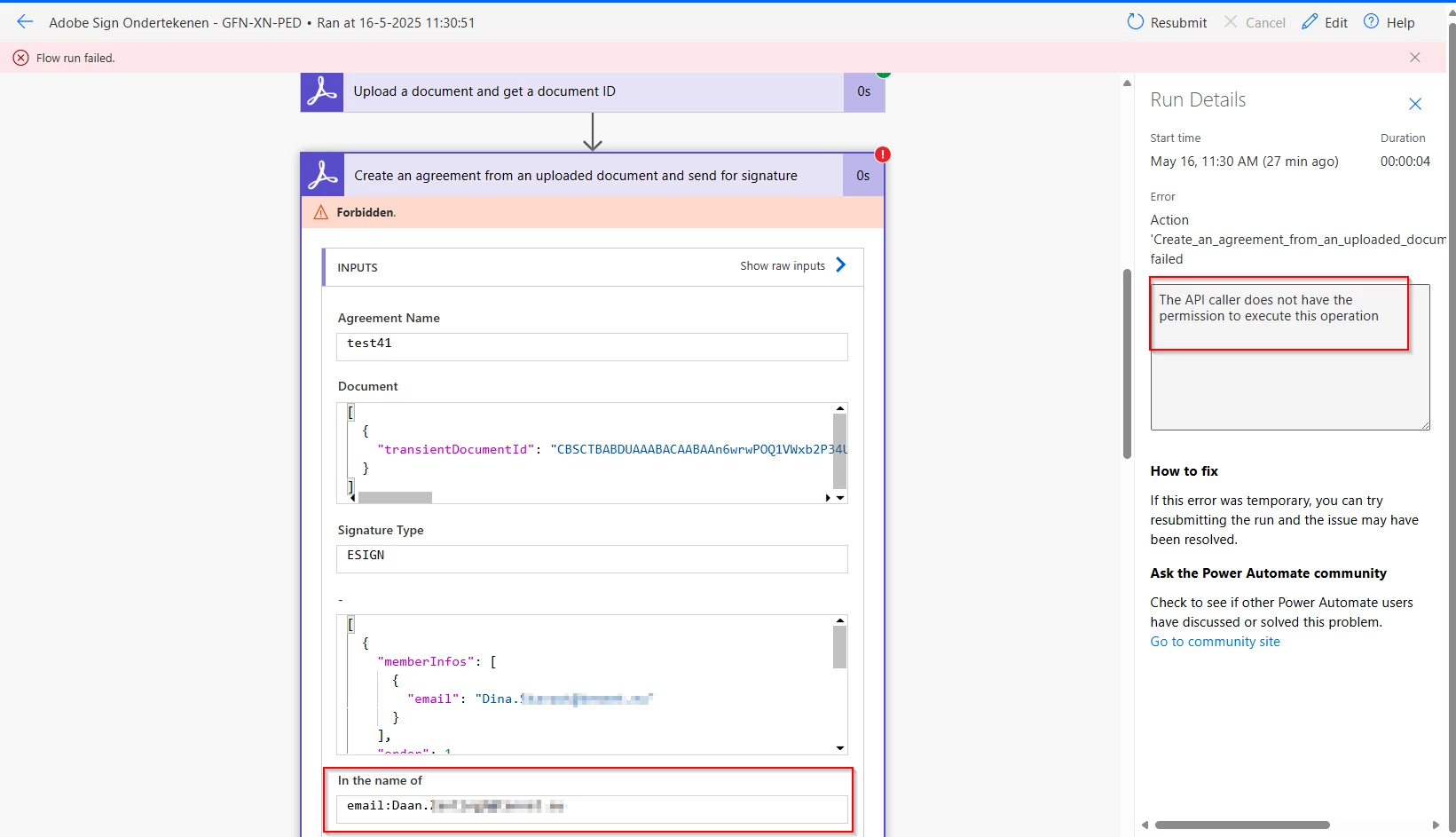Click the 0s duration badge on the Upload step

click(x=863, y=91)
